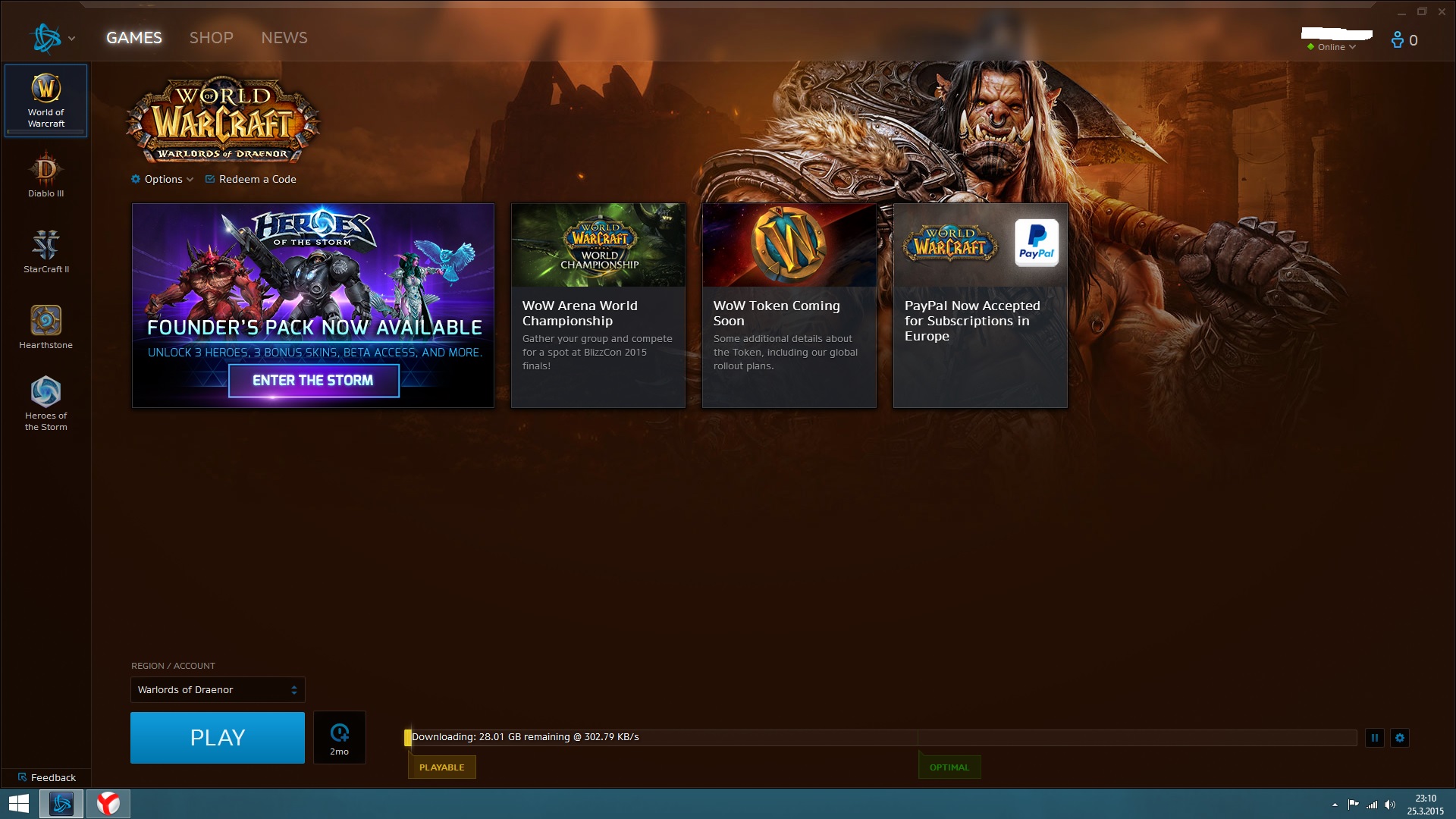Switch to the GAMES tab
The width and height of the screenshot is (1456, 819).
pos(134,38)
